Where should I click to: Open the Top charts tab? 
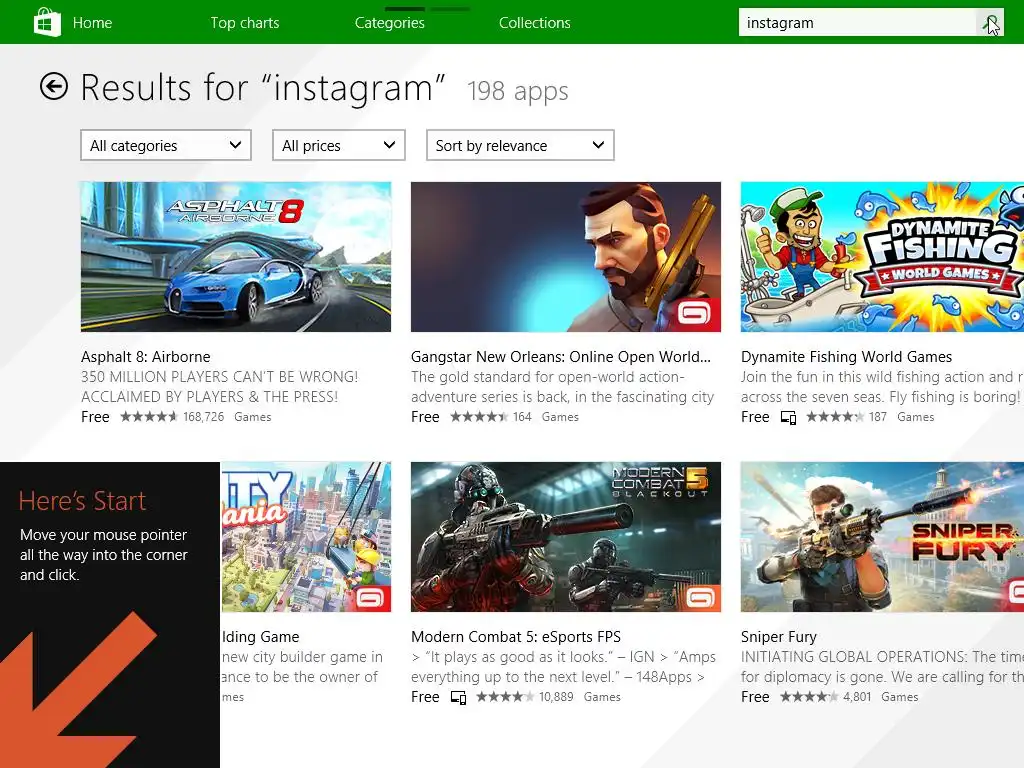click(x=245, y=23)
